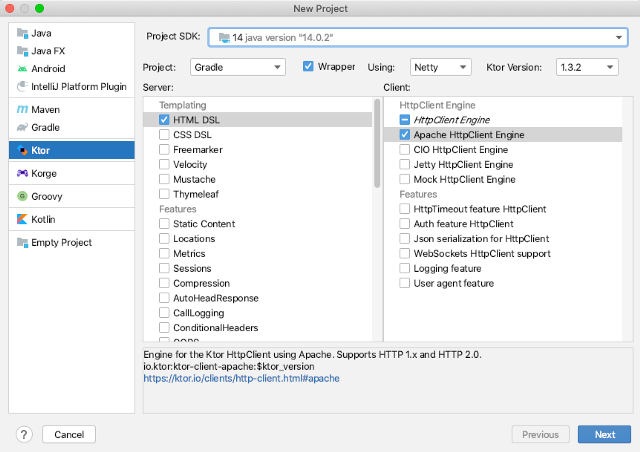This screenshot has height=452, width=640.
Task: Select Java text in project list
Action: [41, 33]
